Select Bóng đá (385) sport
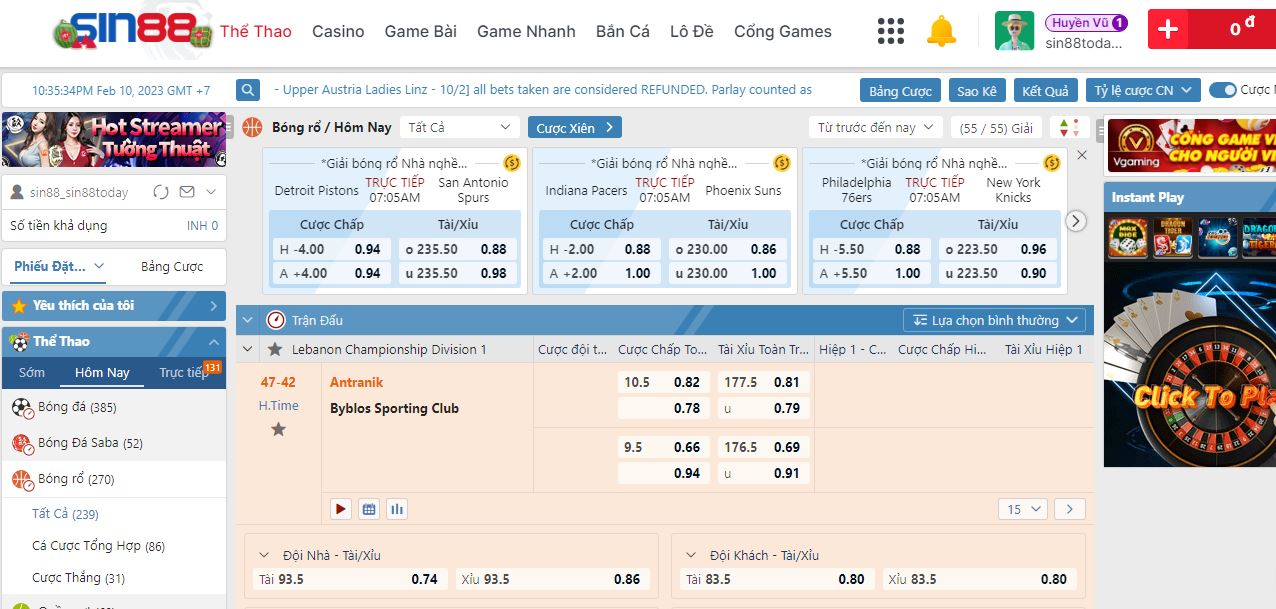The height and width of the screenshot is (609, 1276). pos(114,407)
